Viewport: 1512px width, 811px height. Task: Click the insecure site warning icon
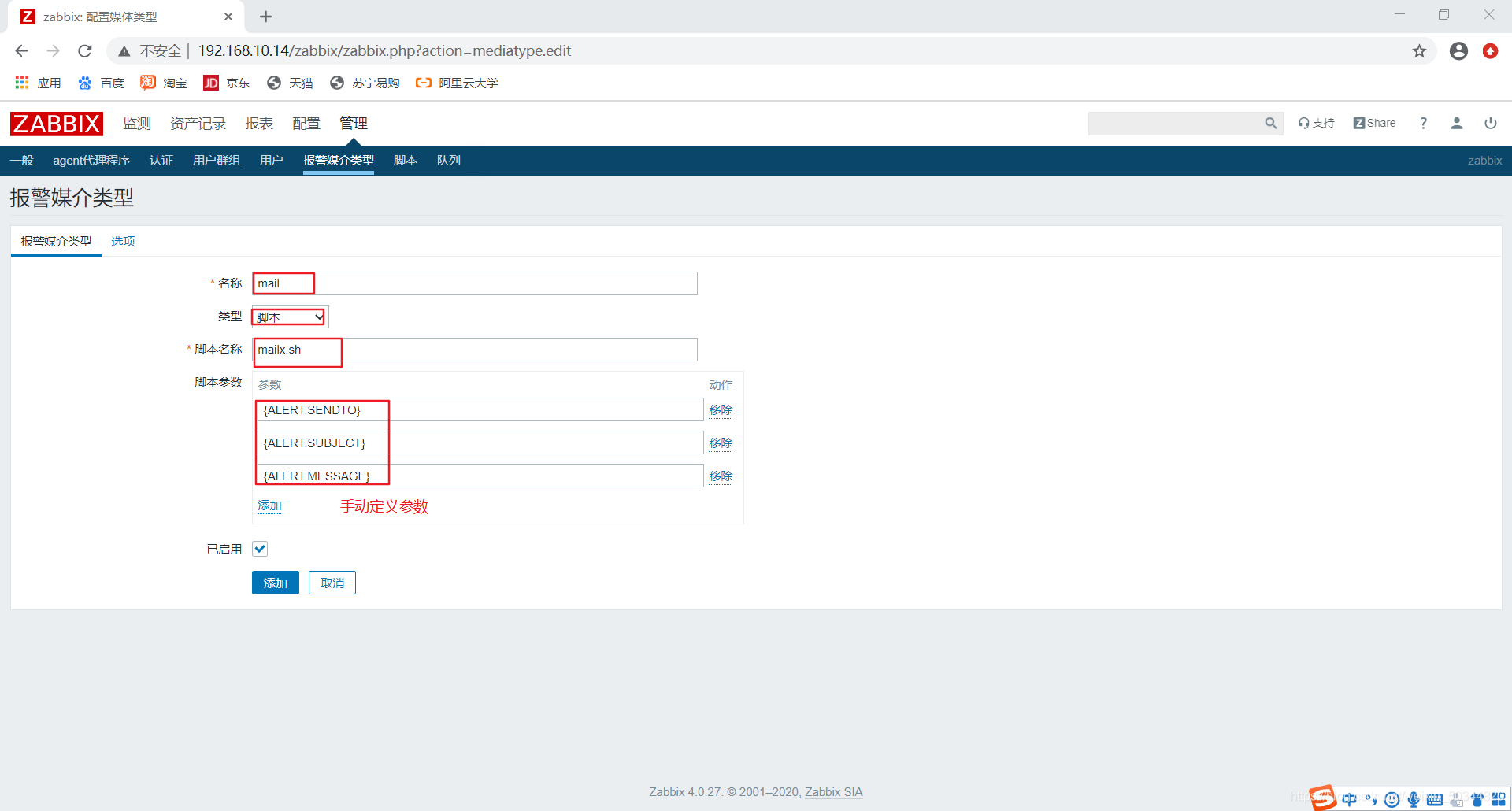pyautogui.click(x=124, y=51)
